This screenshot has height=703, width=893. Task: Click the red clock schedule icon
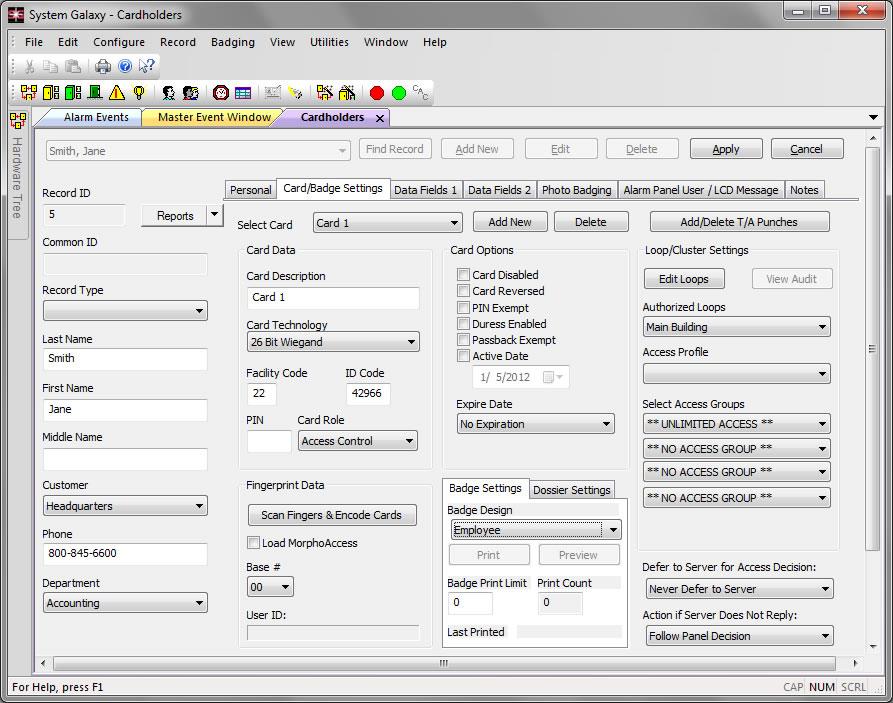220,93
